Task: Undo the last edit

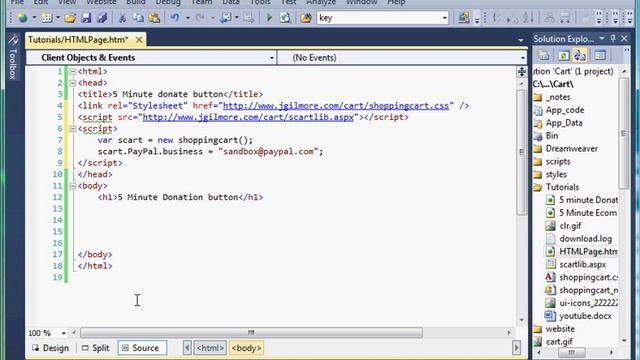Action: click(x=175, y=18)
